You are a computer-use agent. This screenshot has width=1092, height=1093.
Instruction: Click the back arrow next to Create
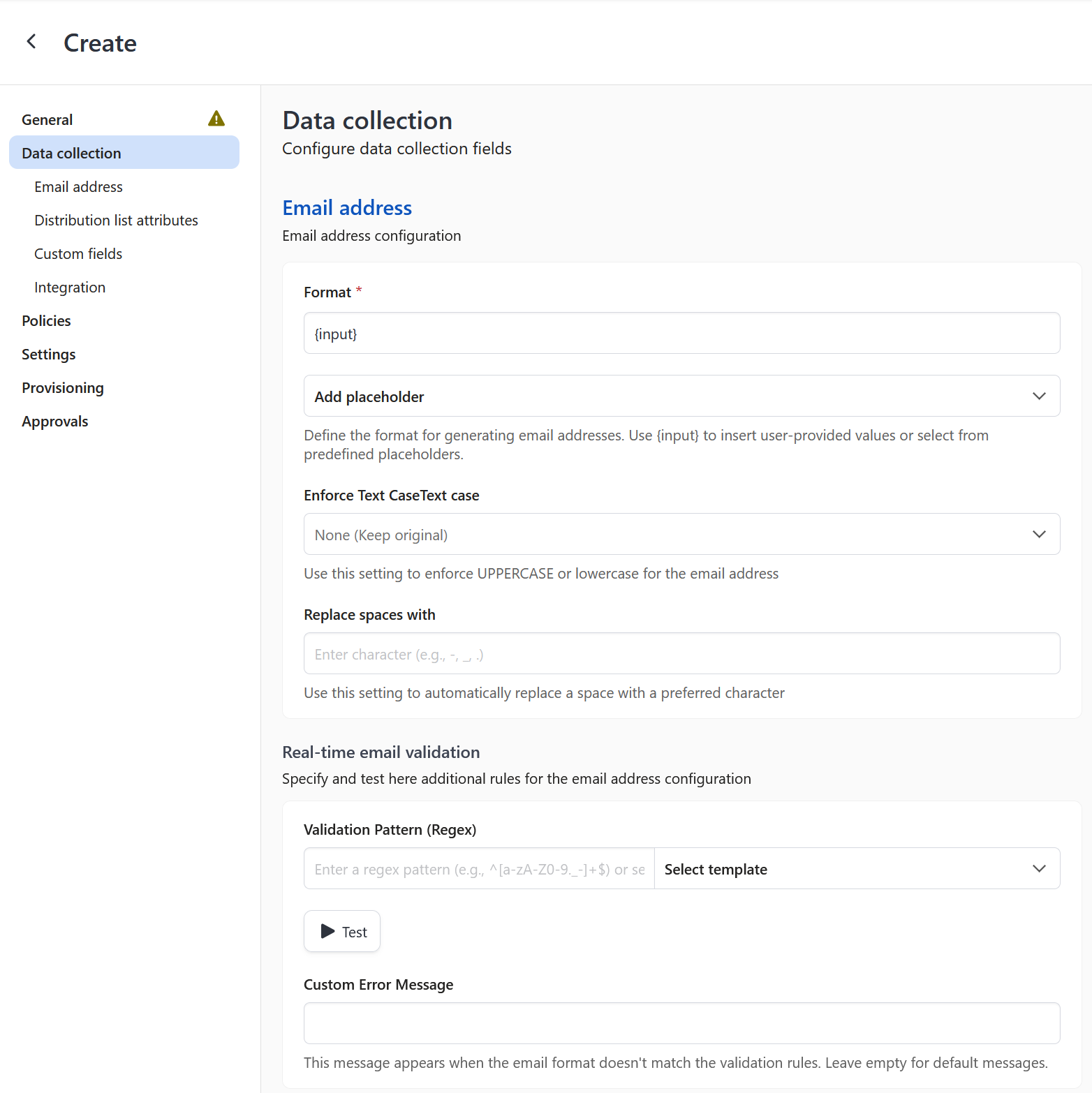pyautogui.click(x=31, y=41)
